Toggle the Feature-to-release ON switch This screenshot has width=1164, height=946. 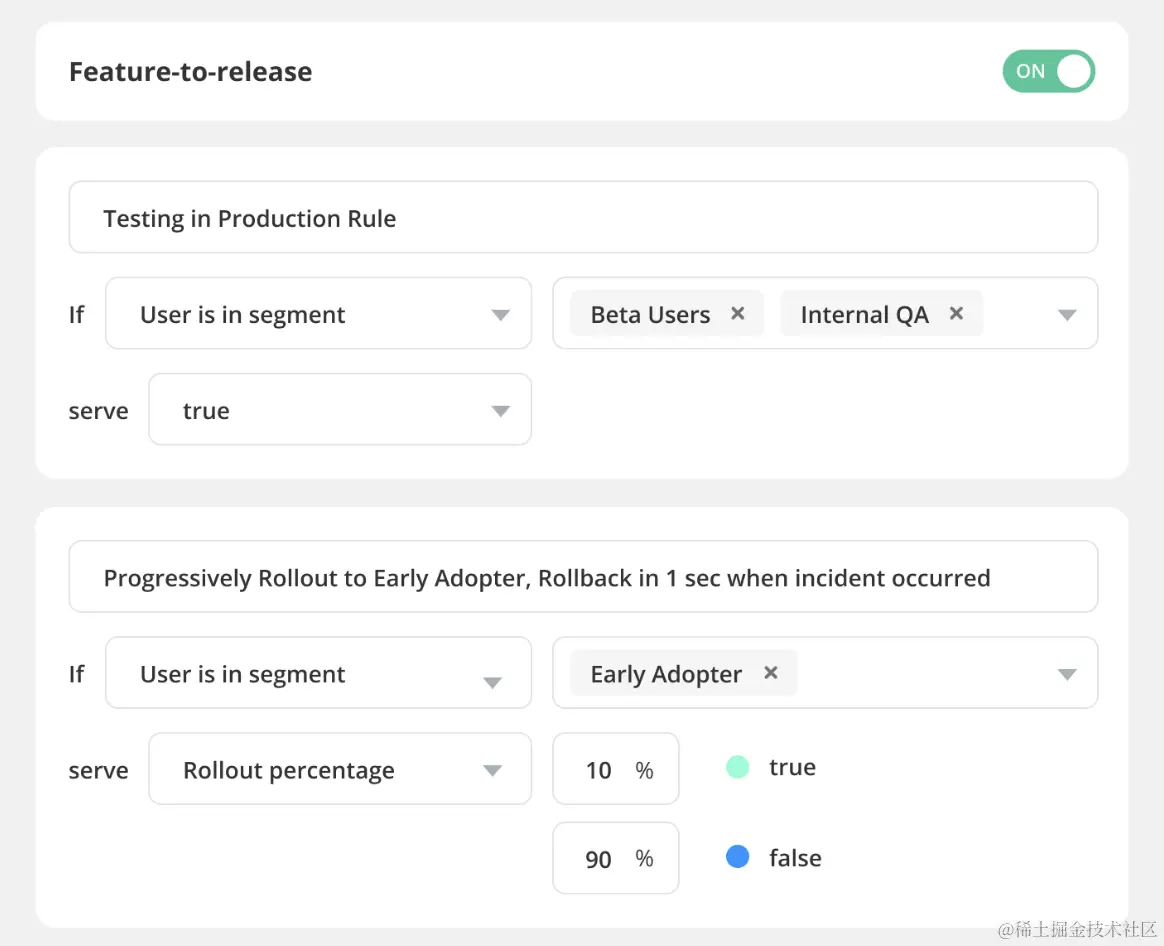click(1049, 72)
